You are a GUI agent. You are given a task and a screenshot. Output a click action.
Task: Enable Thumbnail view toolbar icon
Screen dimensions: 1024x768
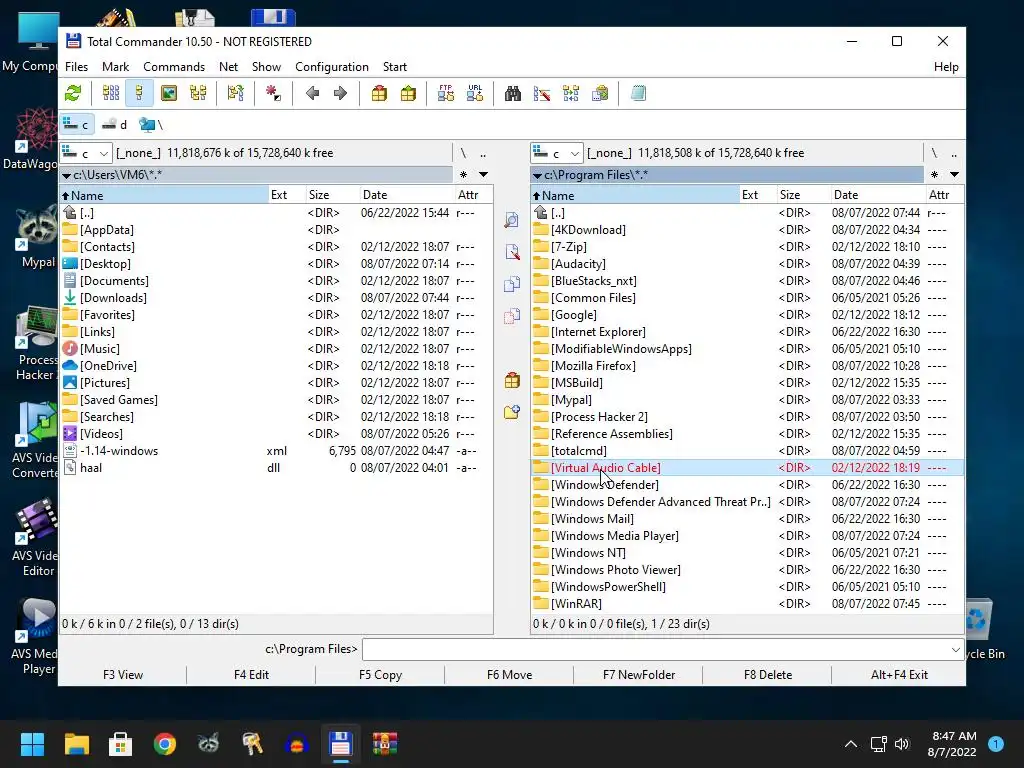[x=168, y=93]
